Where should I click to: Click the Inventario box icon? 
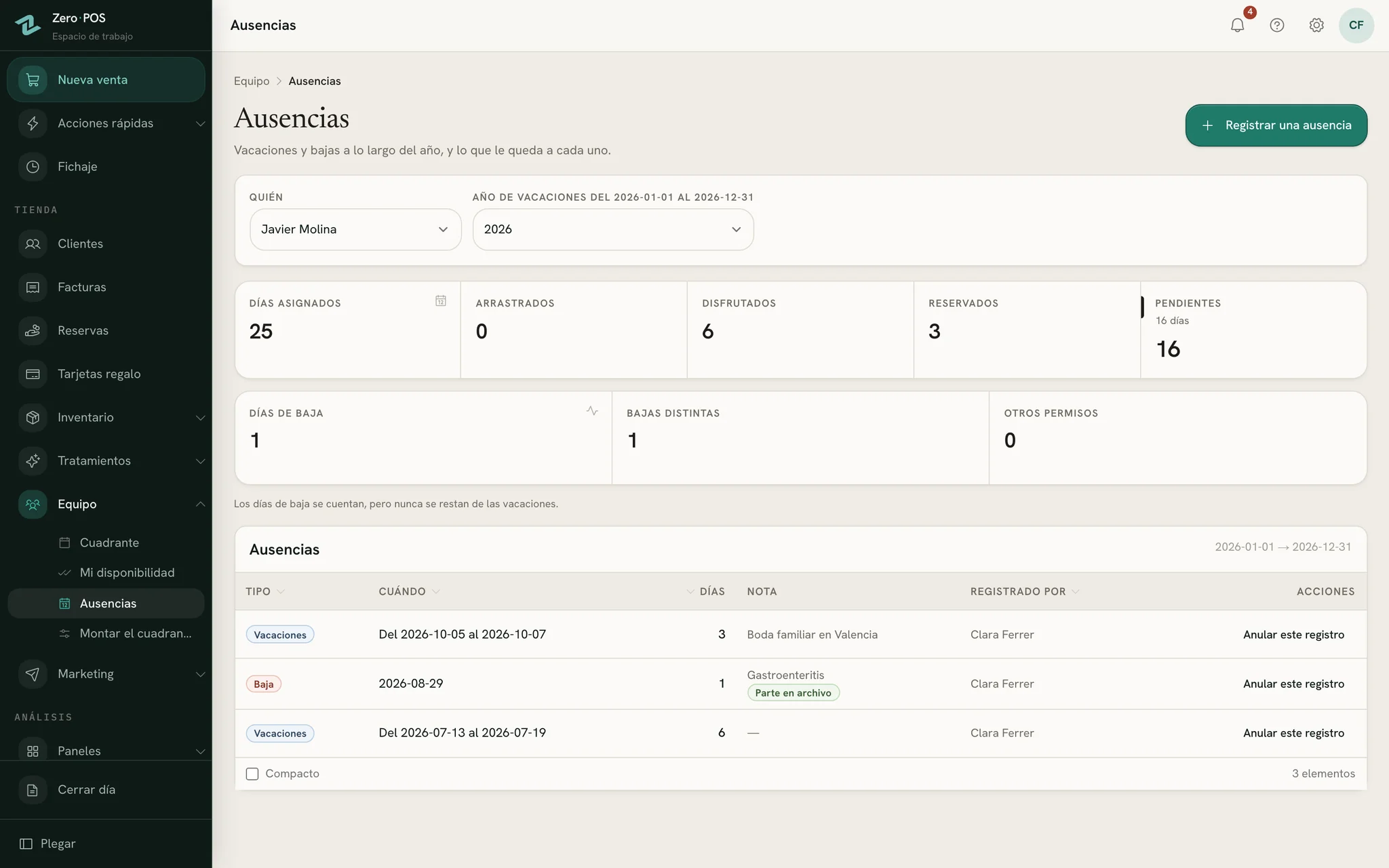[33, 418]
